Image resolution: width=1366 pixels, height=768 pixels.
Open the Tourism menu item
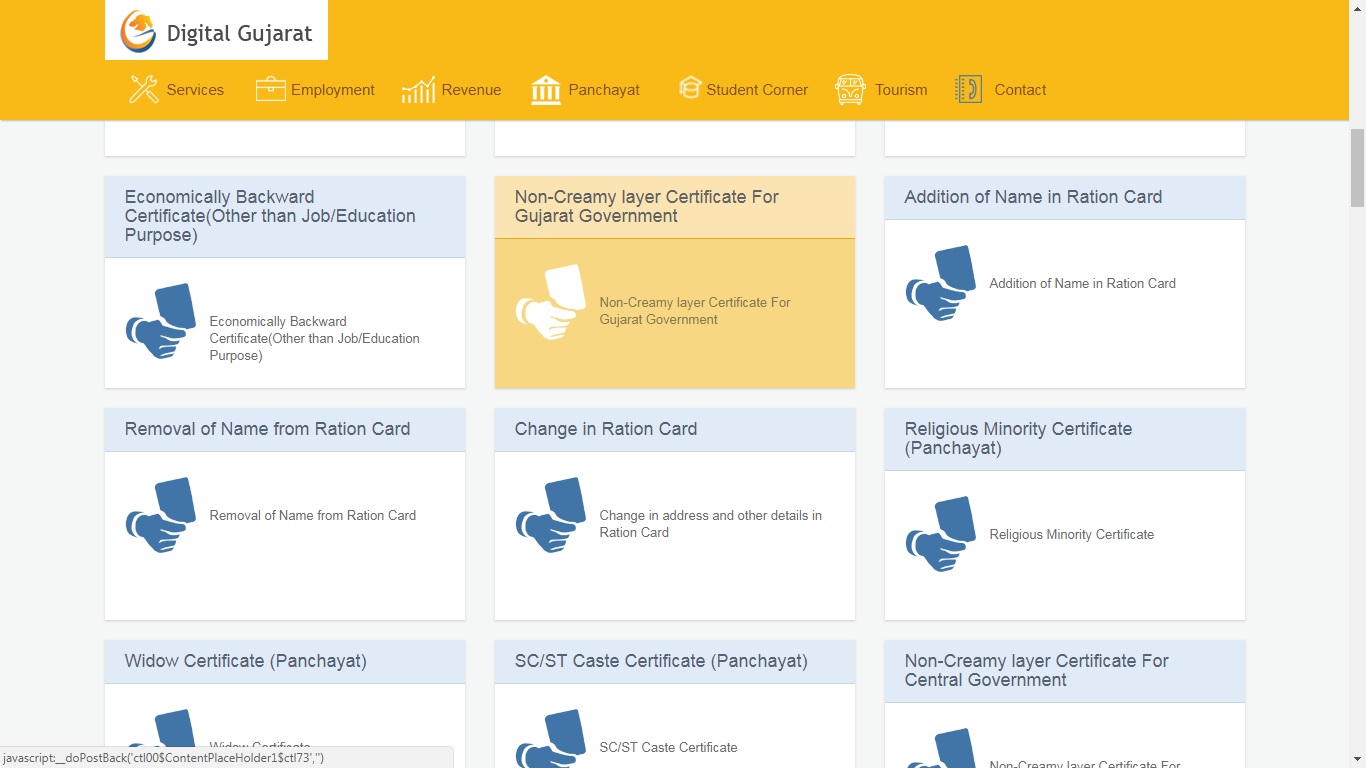point(900,90)
